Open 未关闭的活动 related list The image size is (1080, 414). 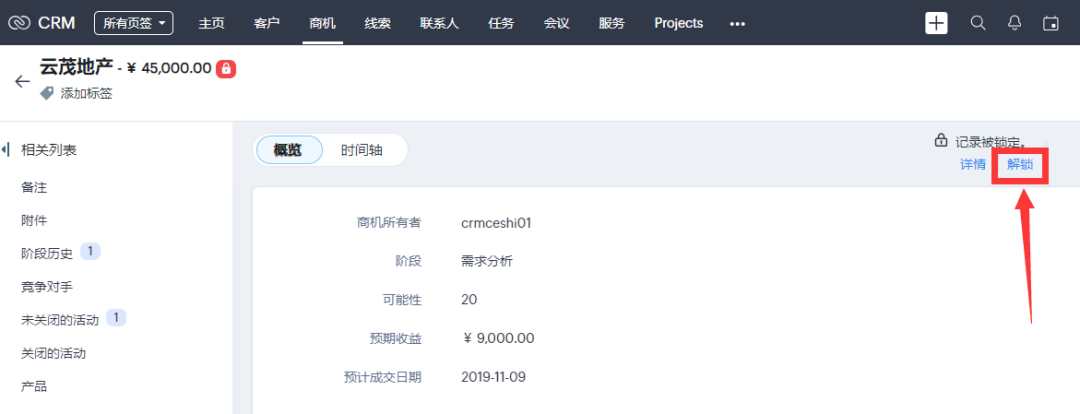click(60, 320)
